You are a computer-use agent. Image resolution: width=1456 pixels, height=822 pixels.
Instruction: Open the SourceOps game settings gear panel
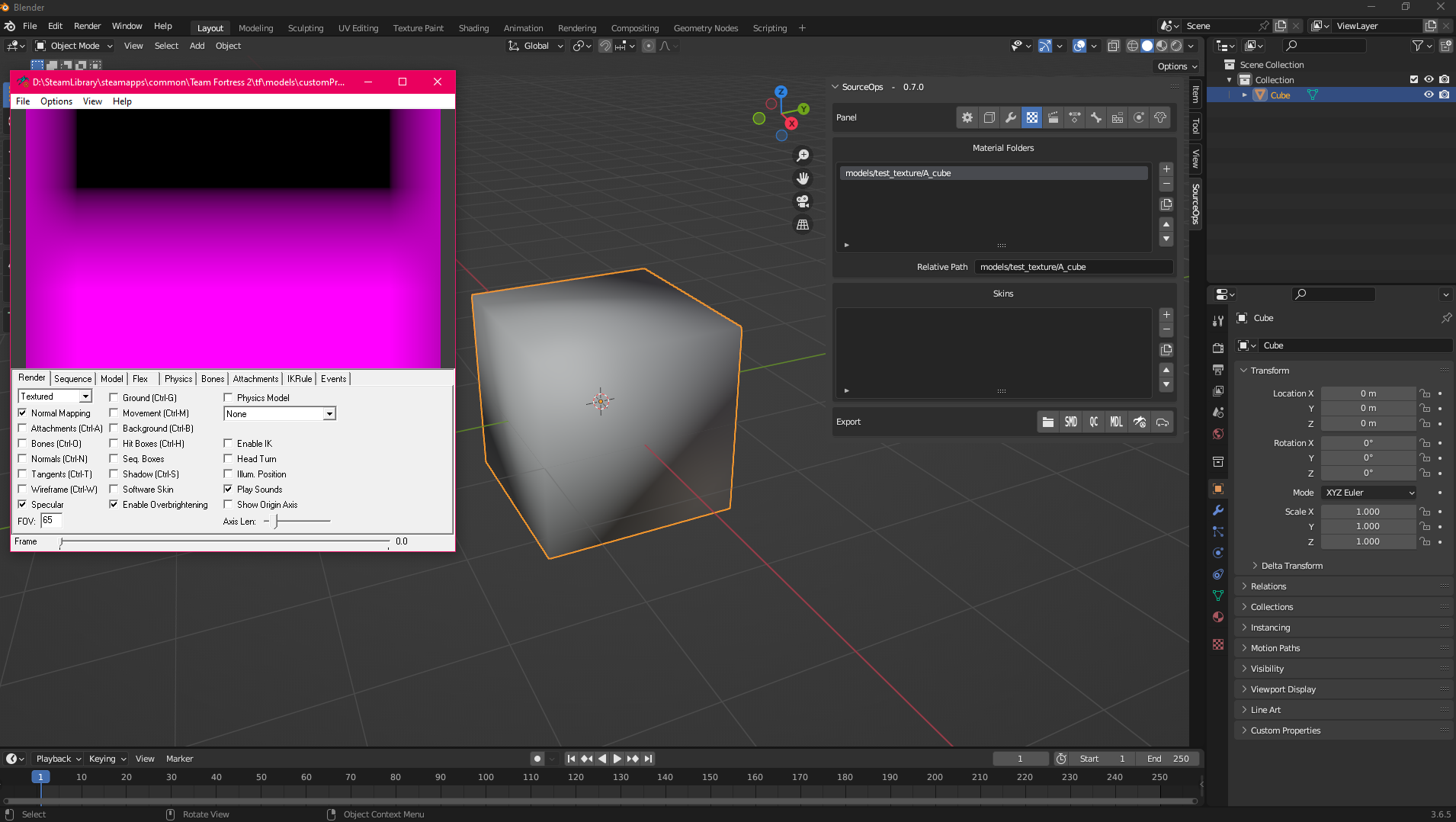point(967,117)
